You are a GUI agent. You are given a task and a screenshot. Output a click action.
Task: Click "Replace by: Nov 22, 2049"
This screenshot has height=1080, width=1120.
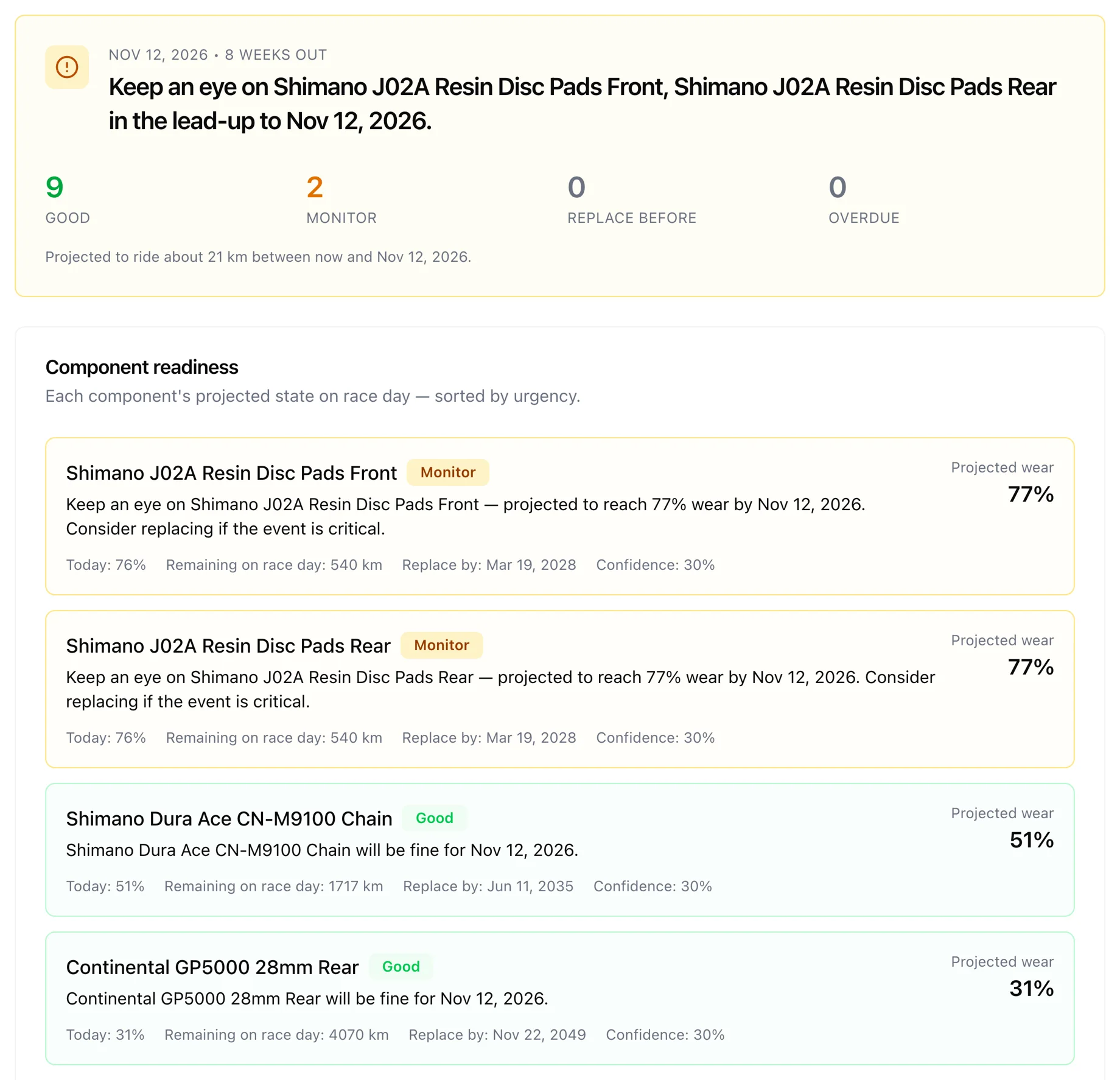[x=497, y=1035]
